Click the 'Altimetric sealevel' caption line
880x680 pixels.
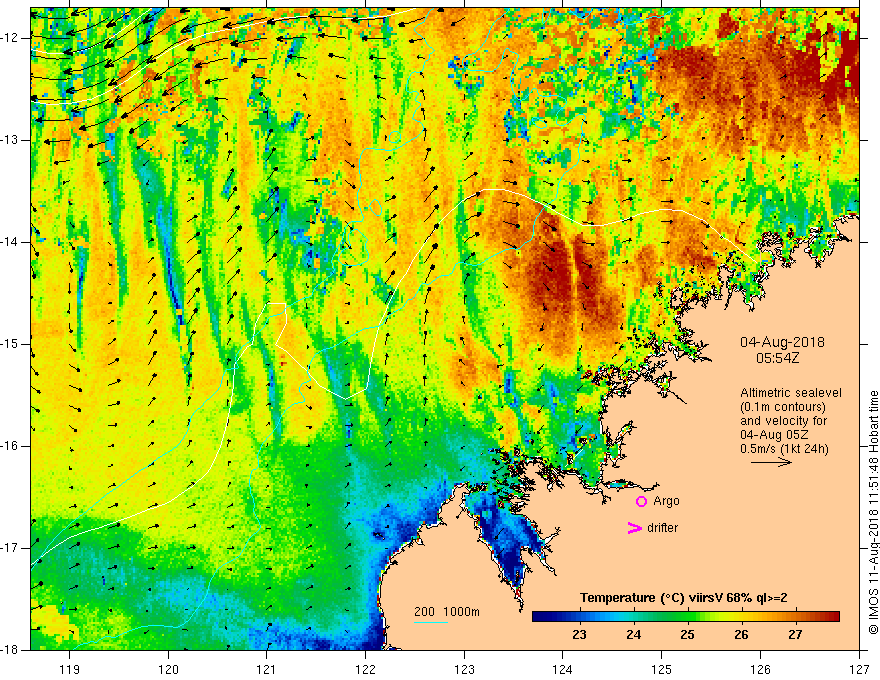coord(791,393)
